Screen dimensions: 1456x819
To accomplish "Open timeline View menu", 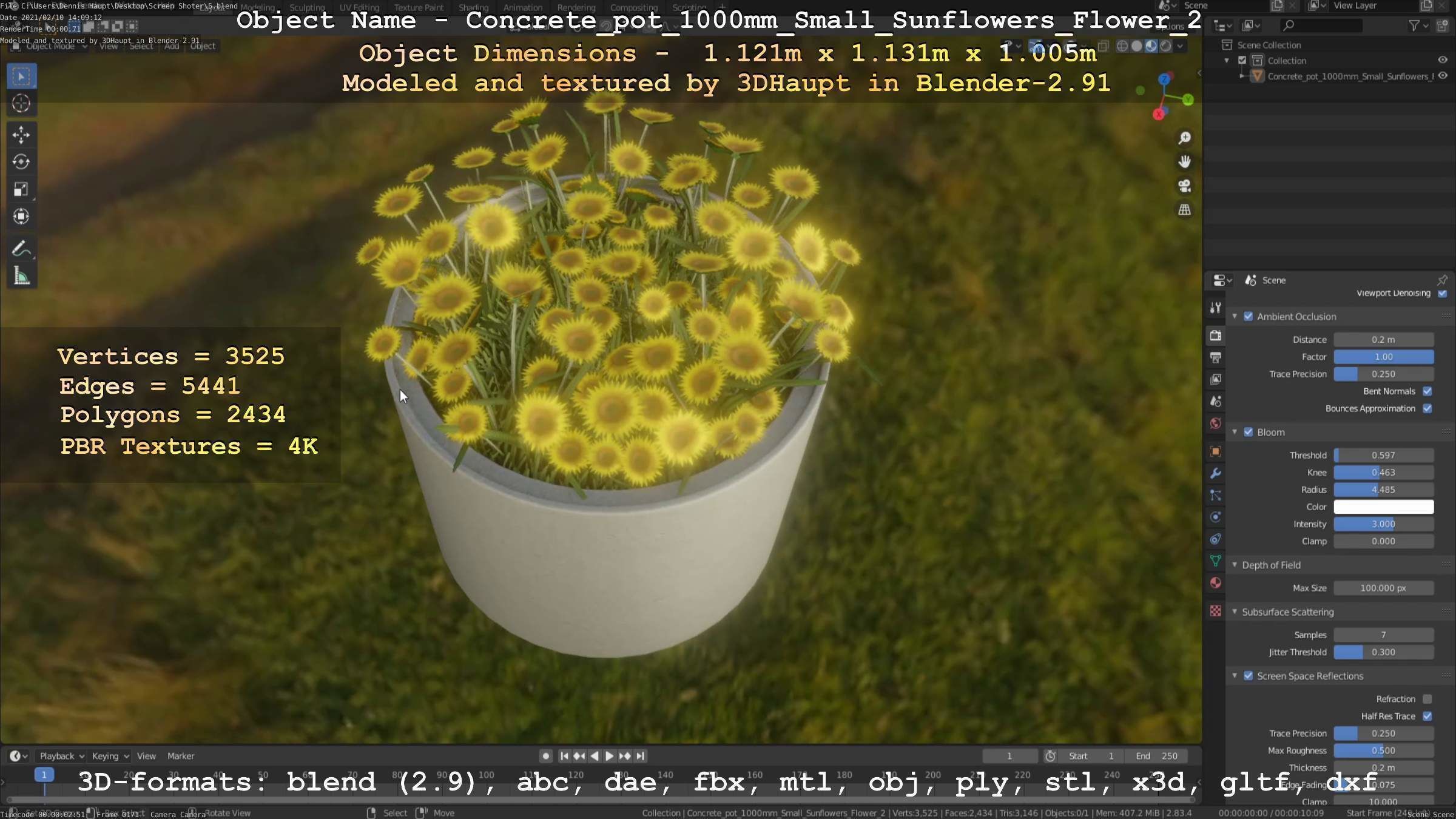I will pos(146,756).
